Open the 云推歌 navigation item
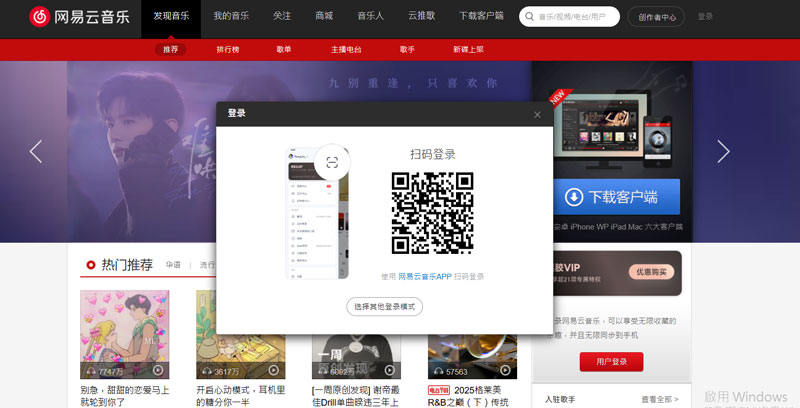Screen dimensions: 800x408 [x=421, y=16]
